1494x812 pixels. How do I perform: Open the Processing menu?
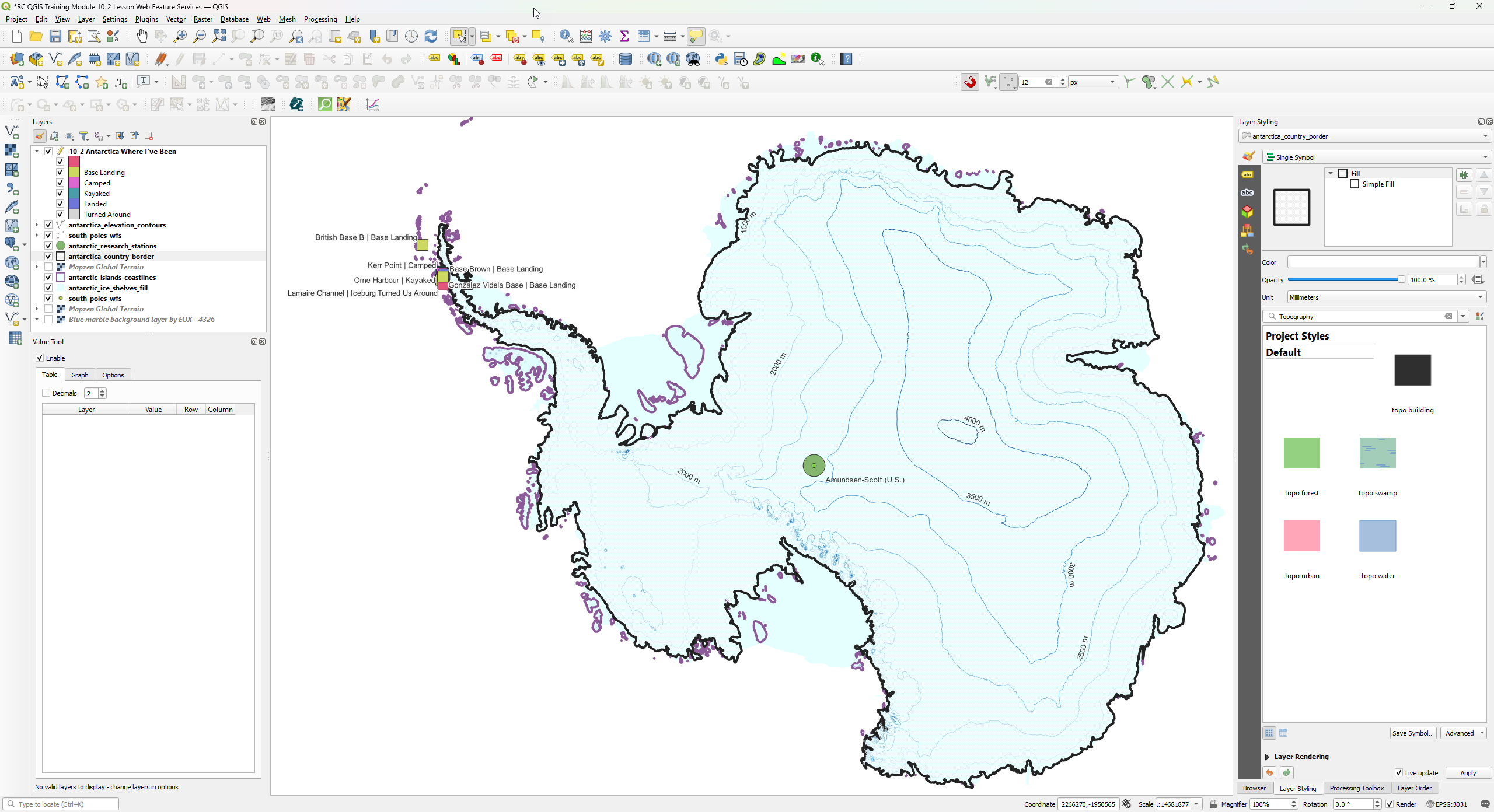tap(320, 19)
